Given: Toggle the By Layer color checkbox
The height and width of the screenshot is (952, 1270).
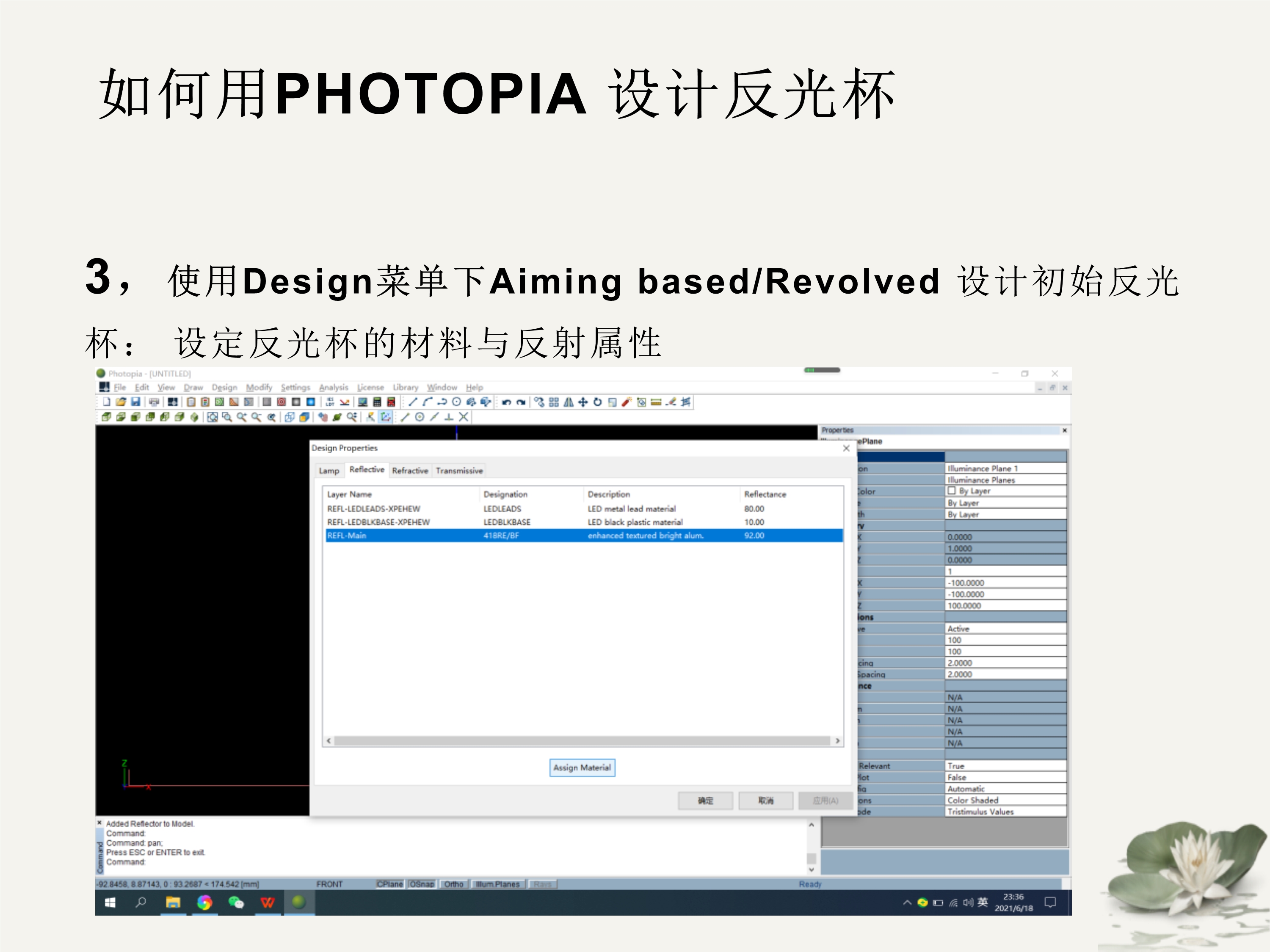Looking at the screenshot, I should tap(951, 491).
